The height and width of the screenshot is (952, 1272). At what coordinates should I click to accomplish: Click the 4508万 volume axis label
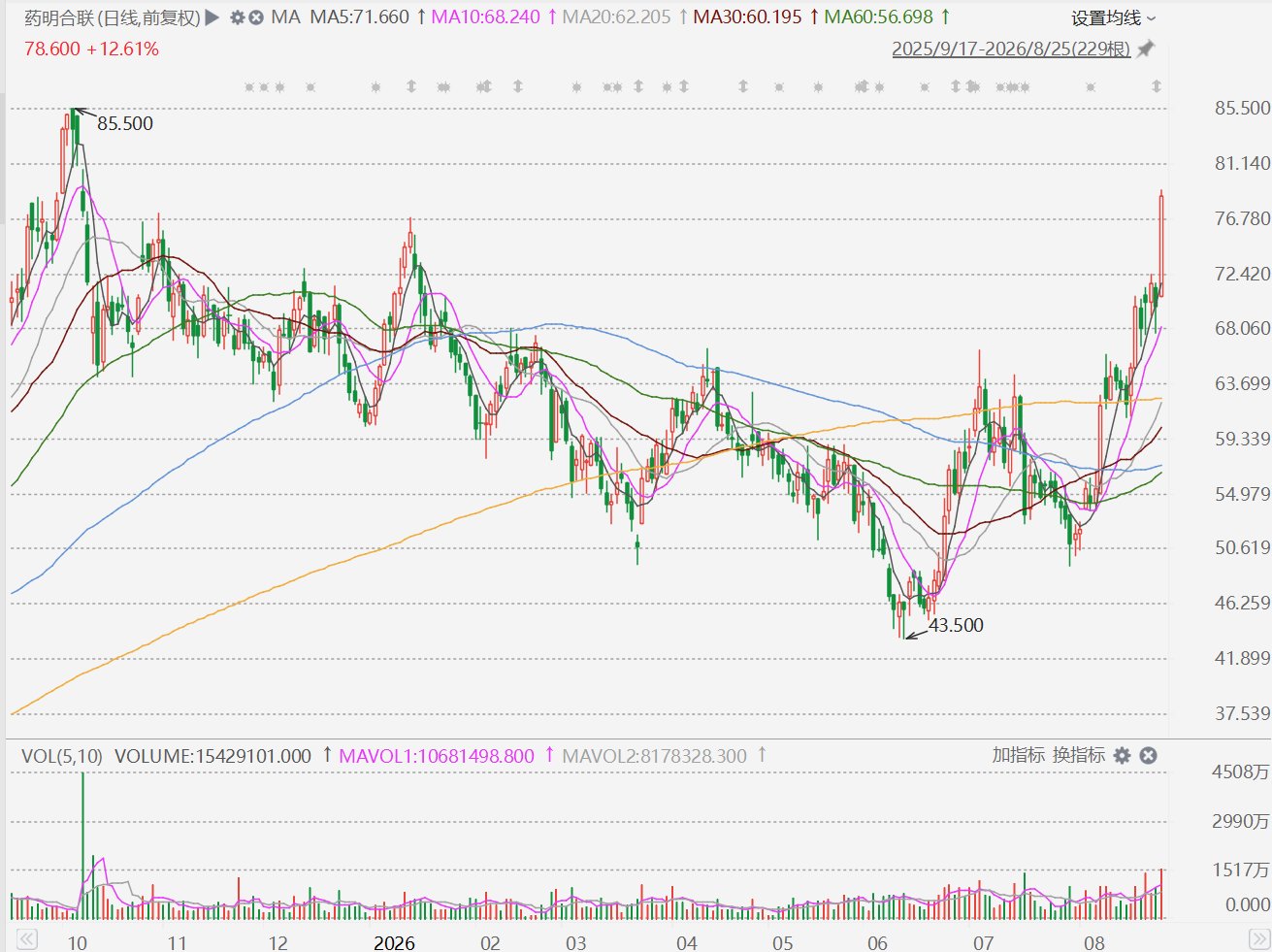1241,772
